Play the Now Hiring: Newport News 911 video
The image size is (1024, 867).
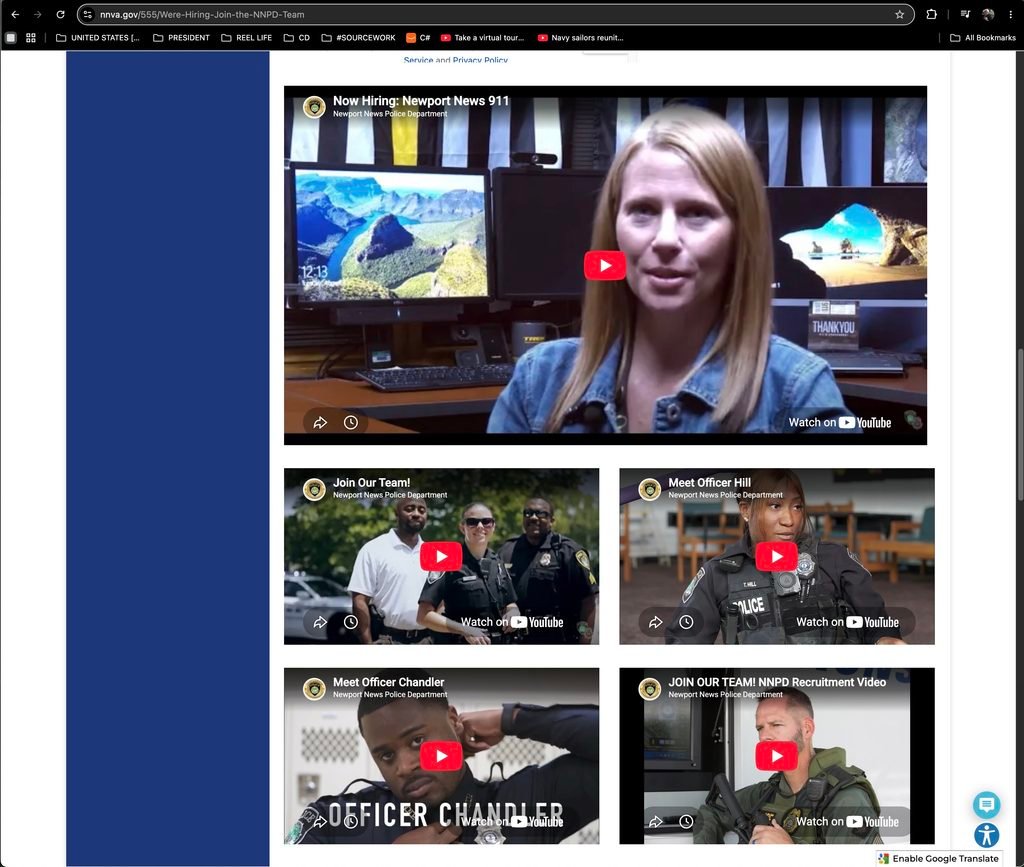pos(605,266)
